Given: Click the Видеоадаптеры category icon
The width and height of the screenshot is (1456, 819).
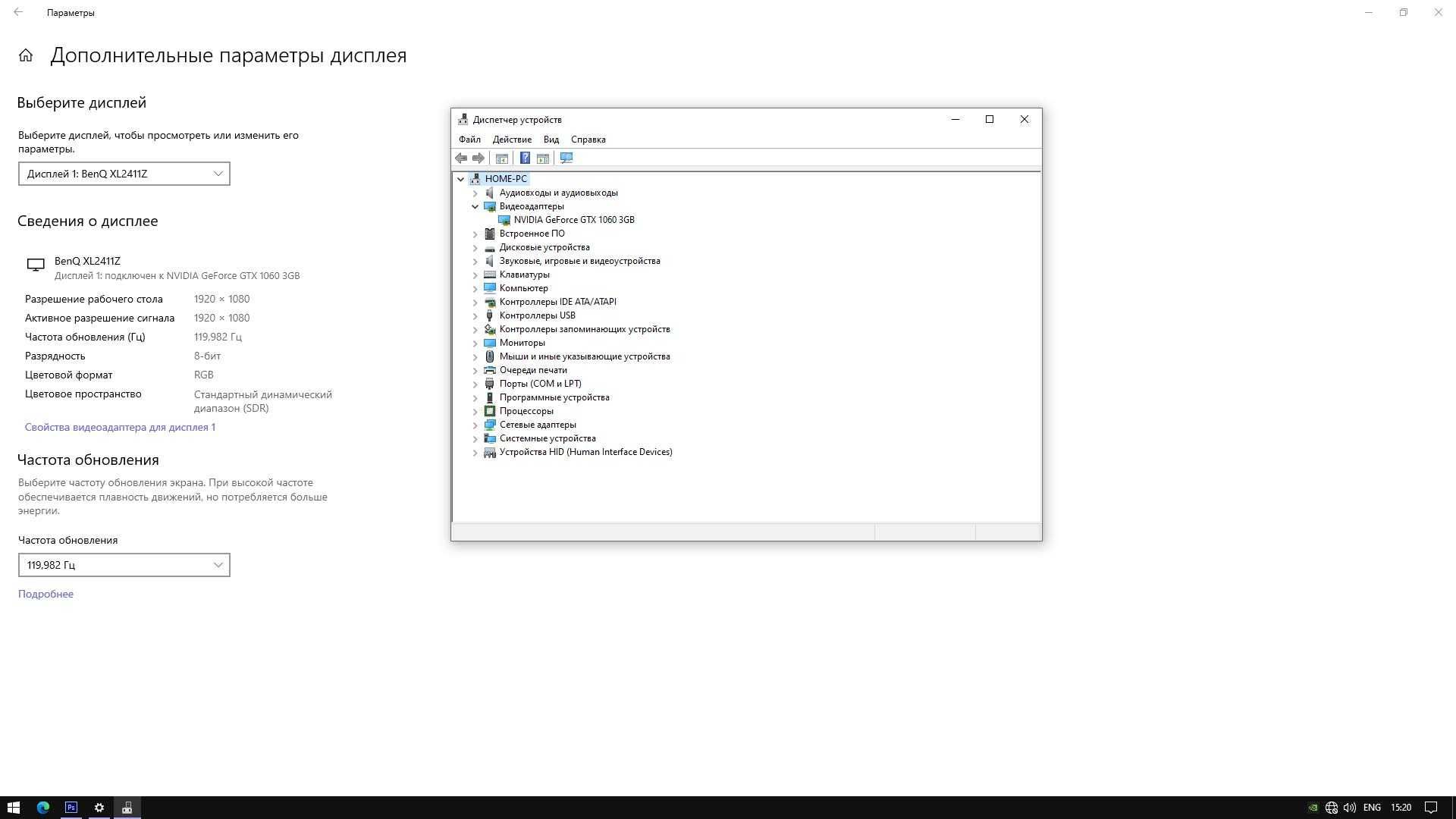Looking at the screenshot, I should pos(490,206).
